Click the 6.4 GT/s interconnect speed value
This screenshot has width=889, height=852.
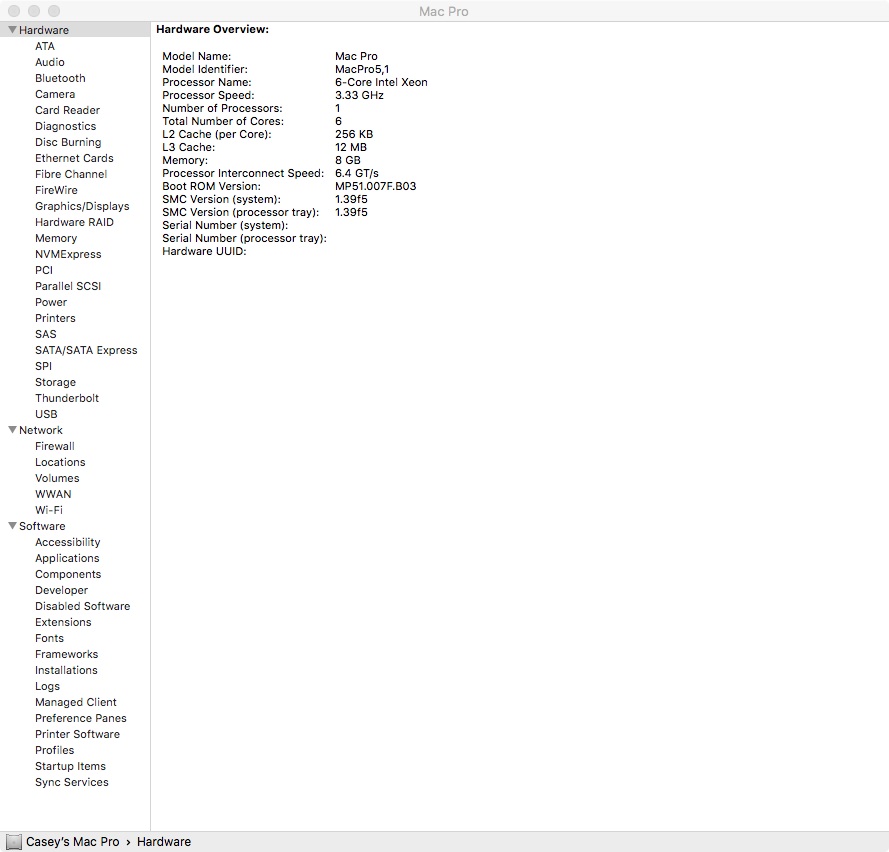[x=357, y=173]
